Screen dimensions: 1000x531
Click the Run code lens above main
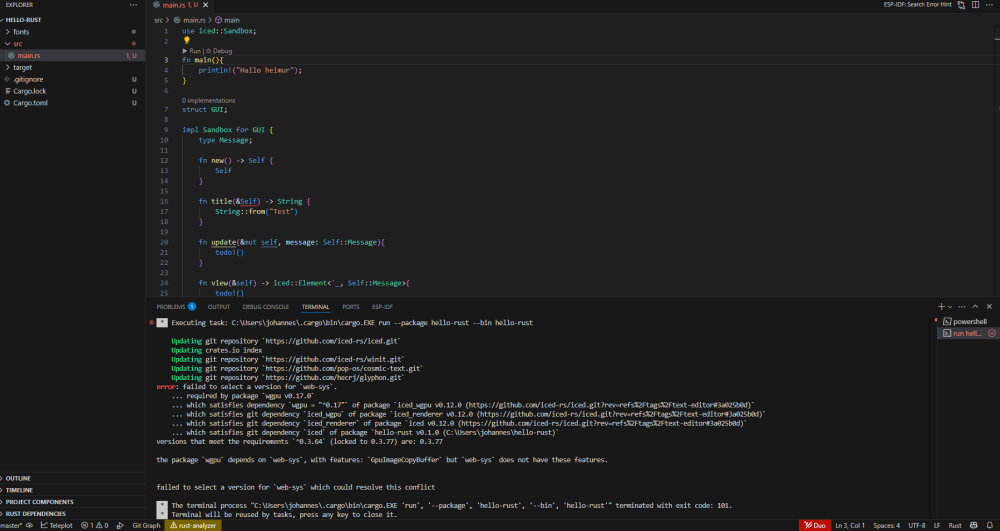click(192, 50)
